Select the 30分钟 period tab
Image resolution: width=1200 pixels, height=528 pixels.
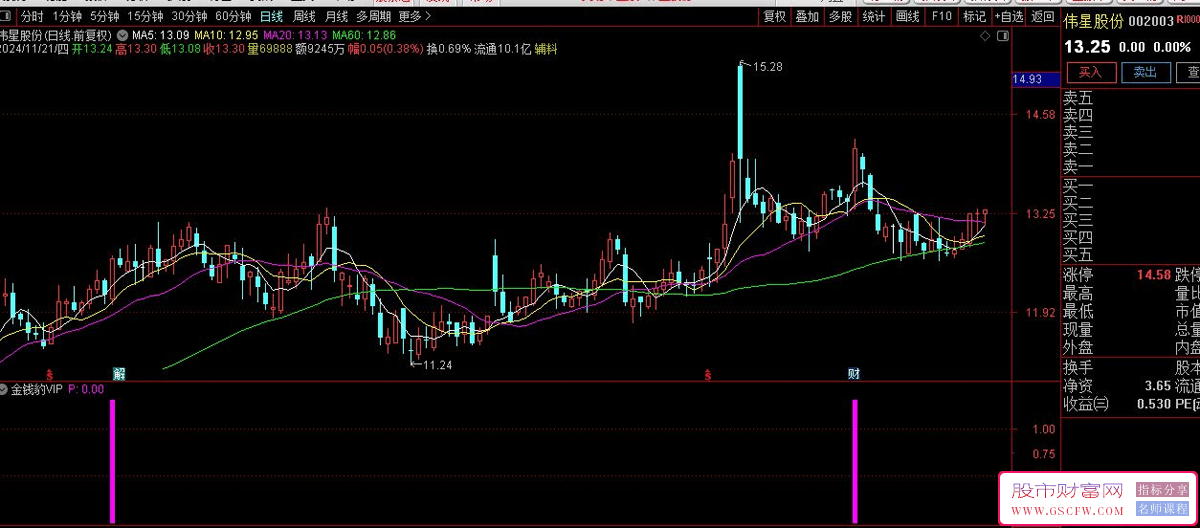pyautogui.click(x=189, y=16)
